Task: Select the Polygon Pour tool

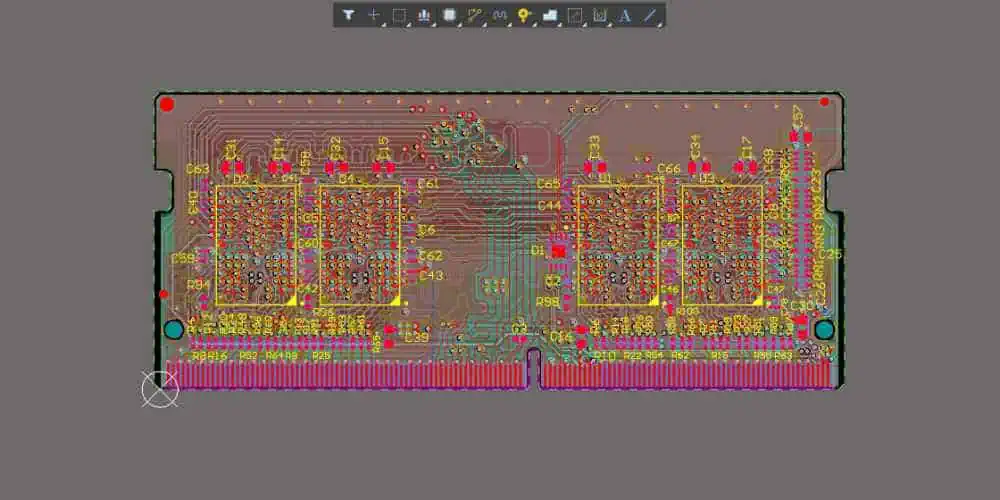Action: (549, 15)
